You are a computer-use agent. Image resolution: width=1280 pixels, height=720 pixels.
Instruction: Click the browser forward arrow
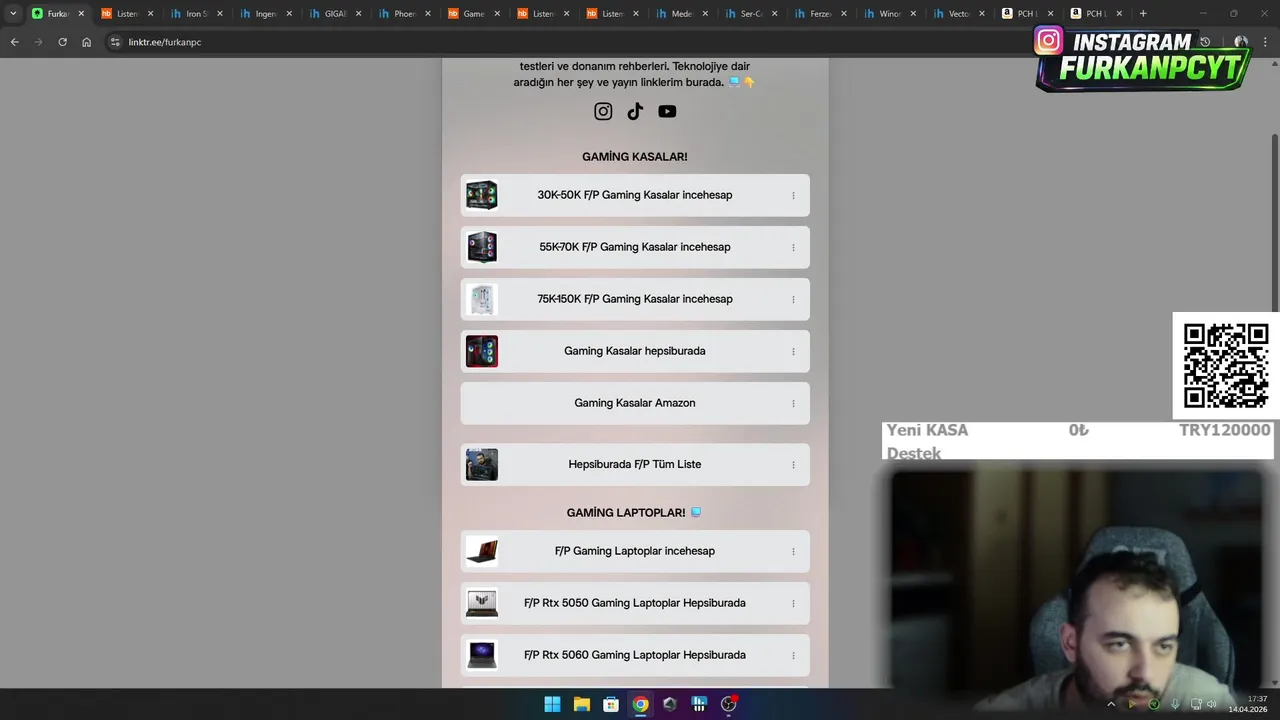click(x=38, y=42)
